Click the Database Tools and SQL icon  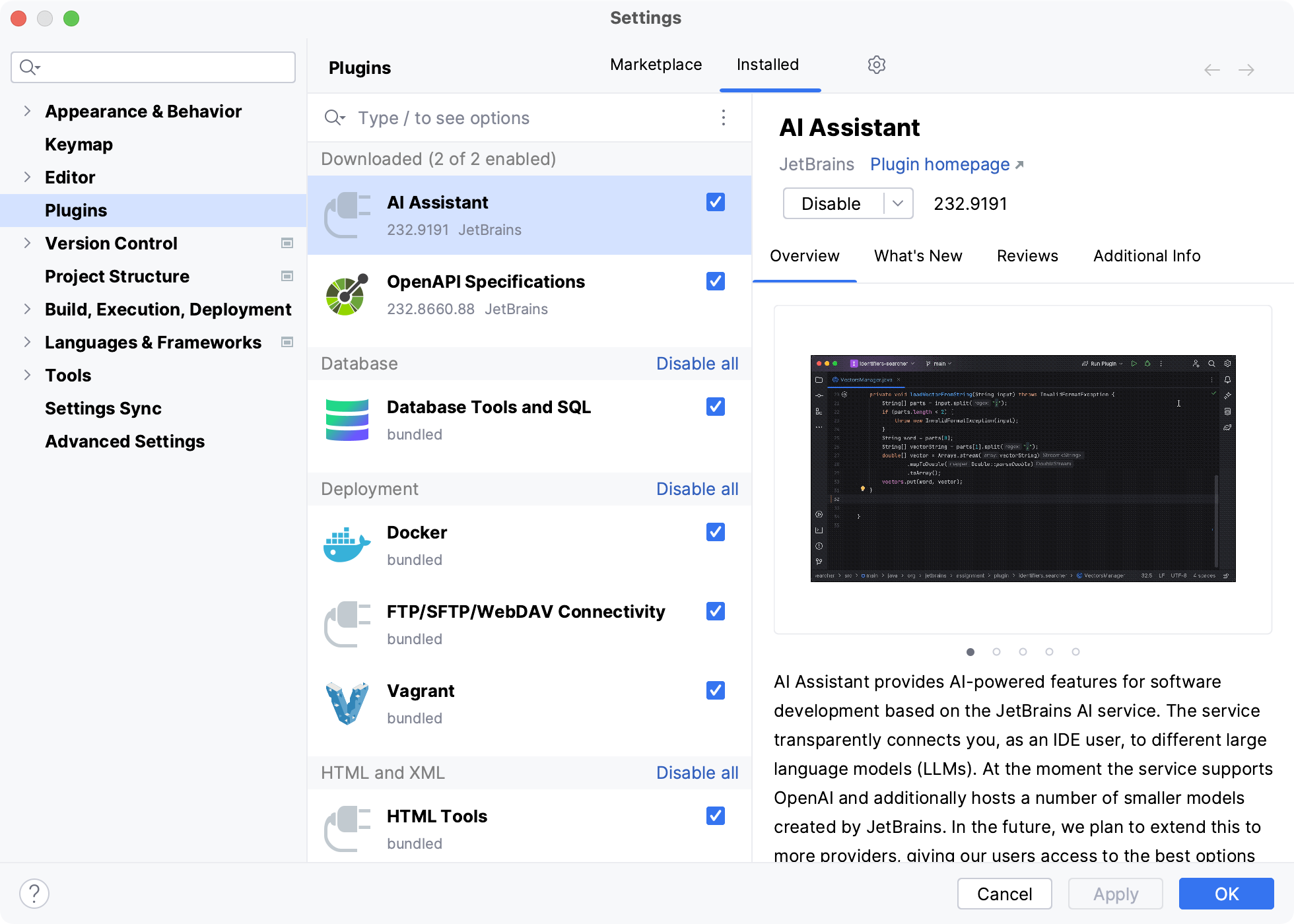pyautogui.click(x=347, y=420)
